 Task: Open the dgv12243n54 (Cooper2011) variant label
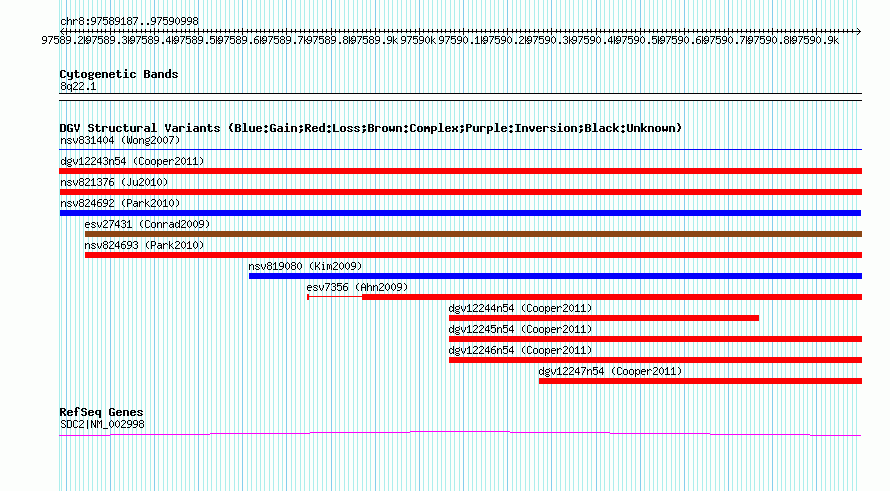(132, 161)
